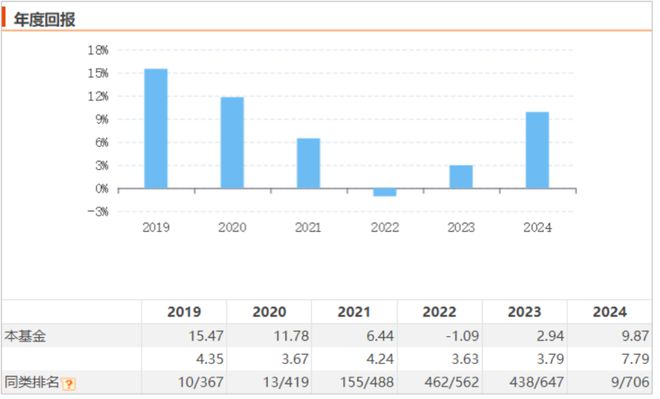Click the 10/367 ranking cell for 2019
This screenshot has width=660, height=399.
(200, 382)
